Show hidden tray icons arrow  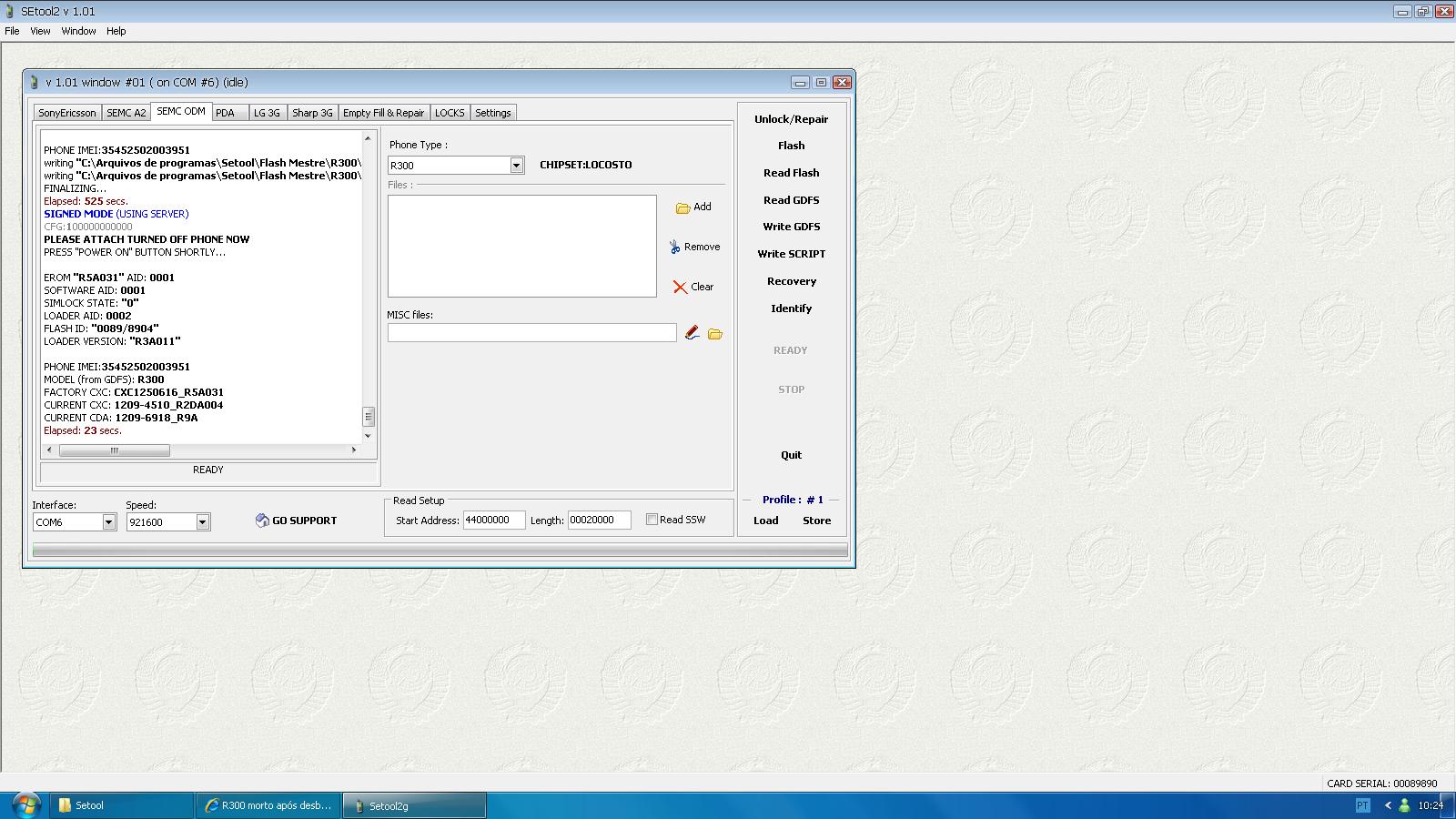point(1388,805)
